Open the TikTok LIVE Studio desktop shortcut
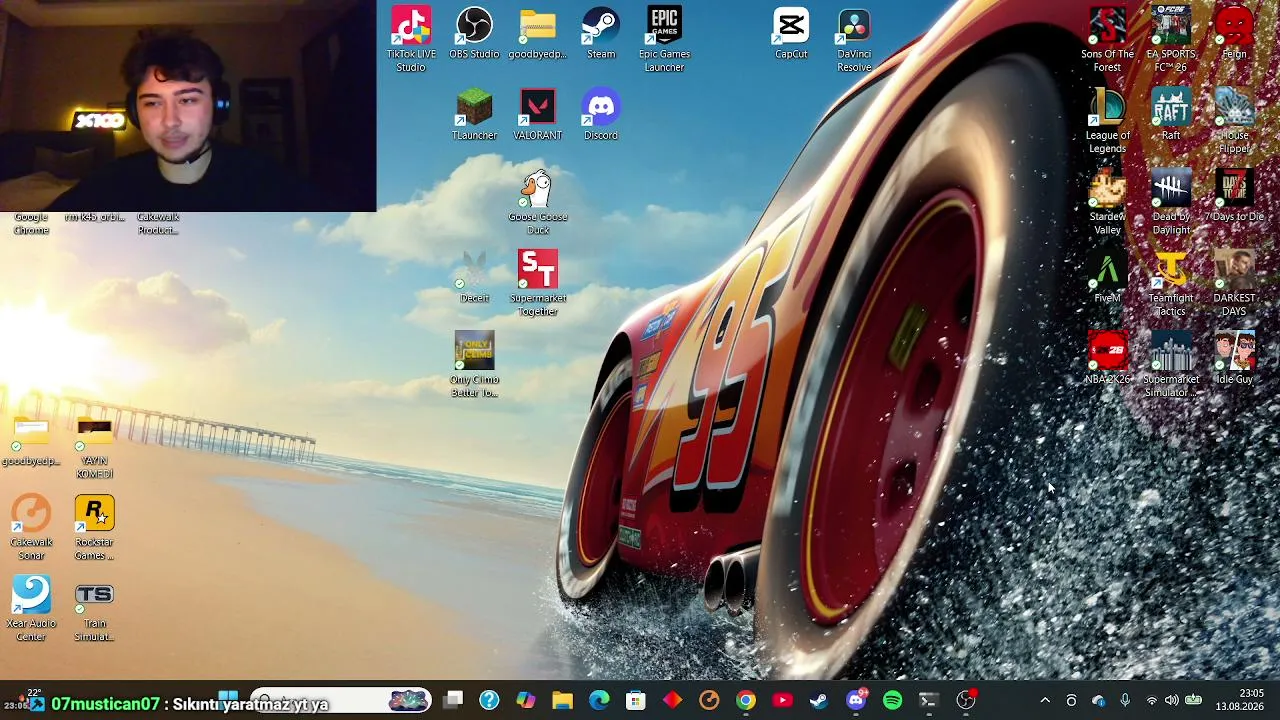The width and height of the screenshot is (1280, 720). [411, 39]
